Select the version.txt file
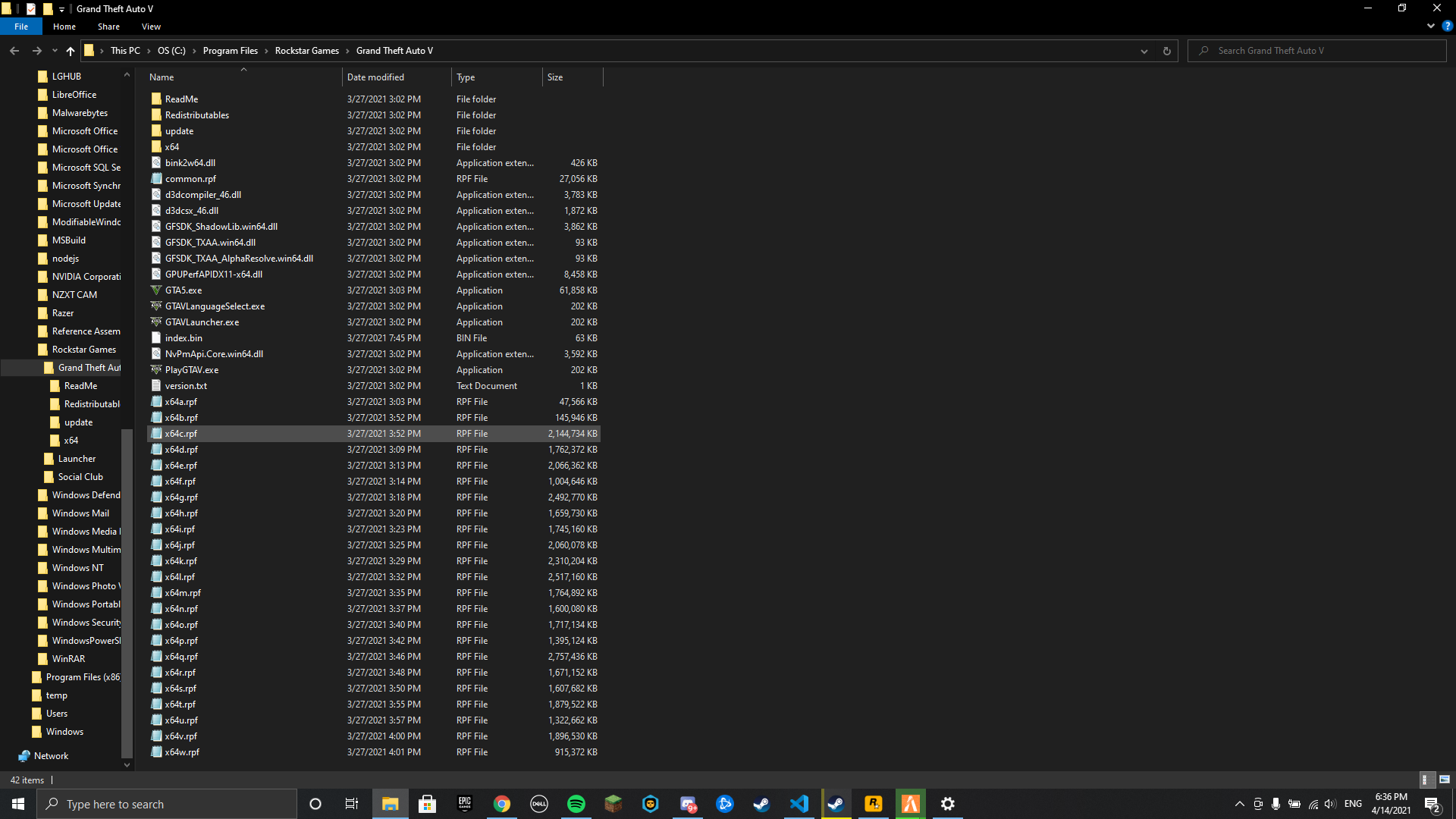 tap(186, 386)
